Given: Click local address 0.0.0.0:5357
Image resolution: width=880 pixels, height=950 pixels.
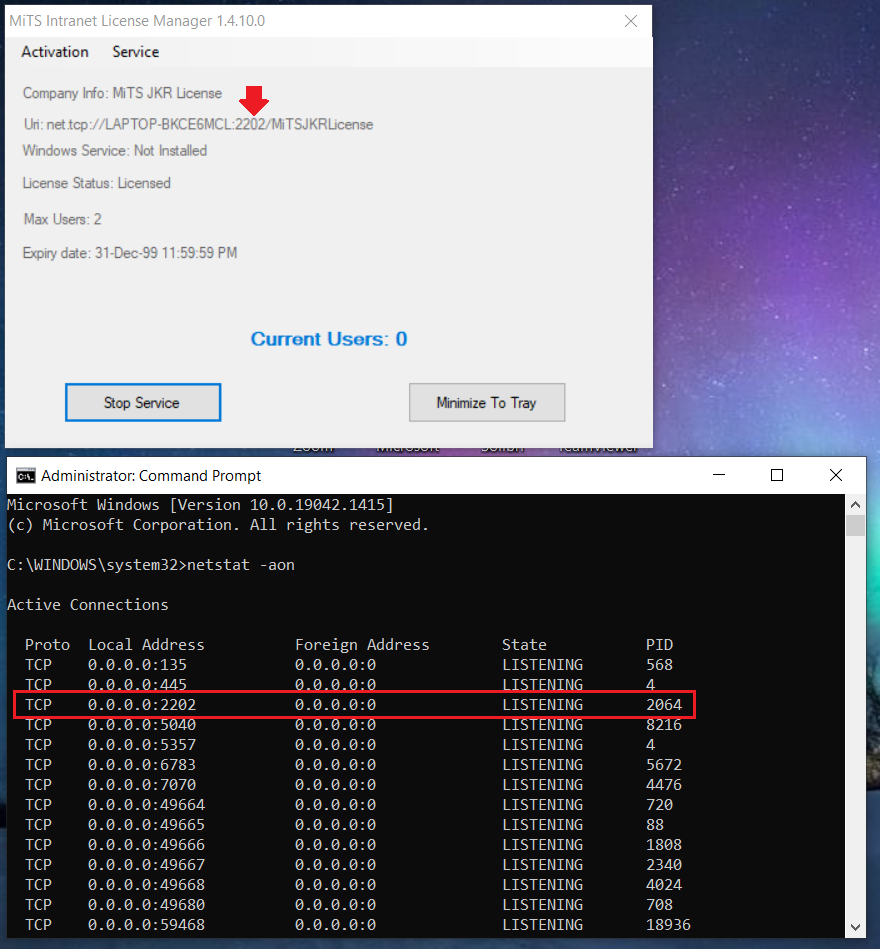Looking at the screenshot, I should 142,745.
